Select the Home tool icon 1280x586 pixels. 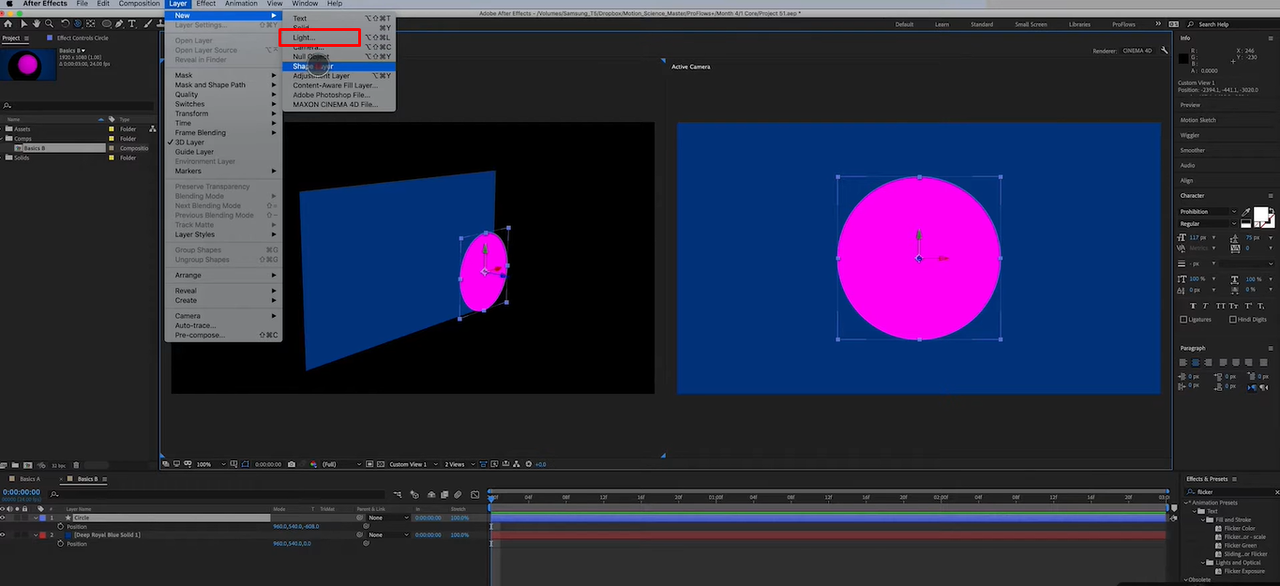(8, 24)
